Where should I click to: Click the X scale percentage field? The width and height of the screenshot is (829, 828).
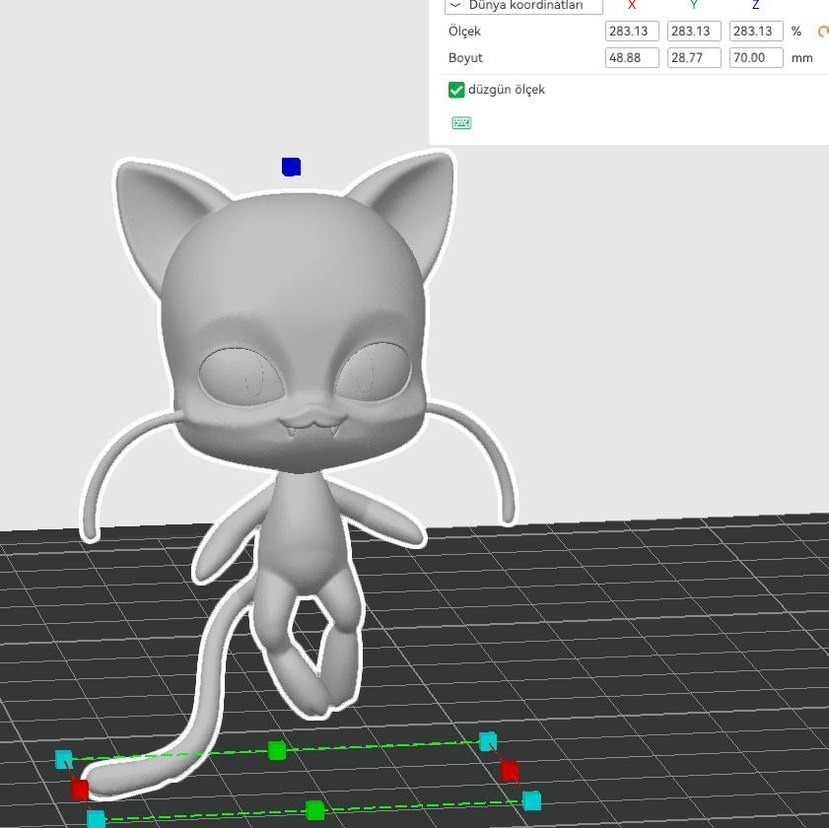pyautogui.click(x=632, y=32)
